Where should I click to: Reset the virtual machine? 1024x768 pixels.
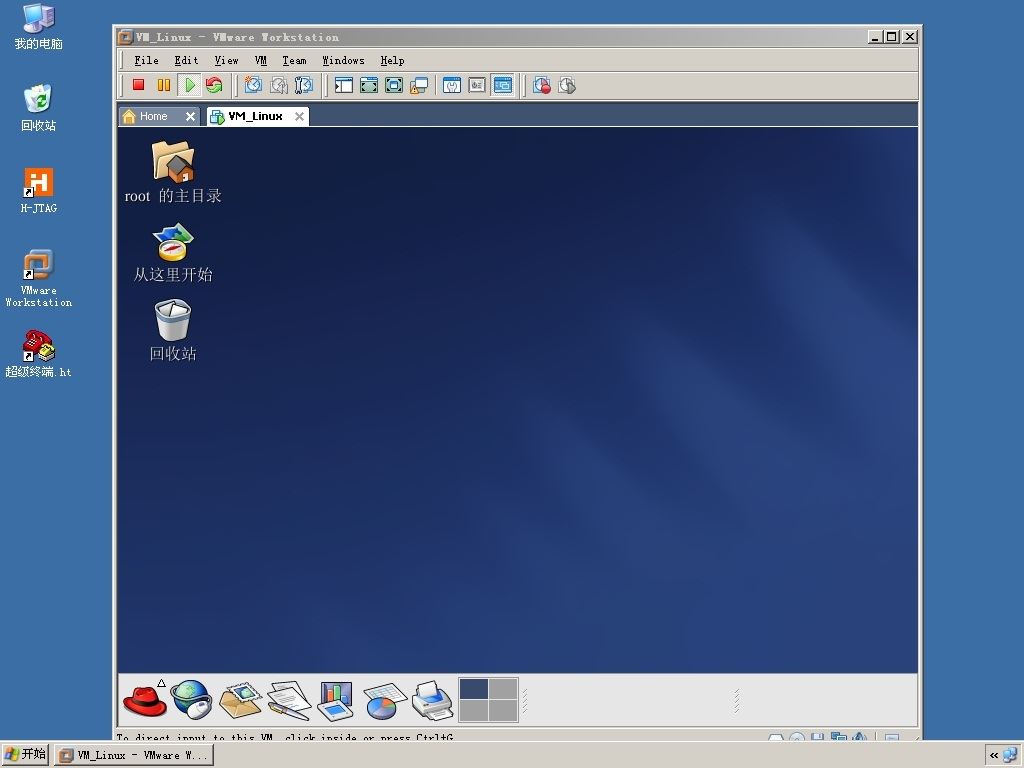tap(214, 85)
